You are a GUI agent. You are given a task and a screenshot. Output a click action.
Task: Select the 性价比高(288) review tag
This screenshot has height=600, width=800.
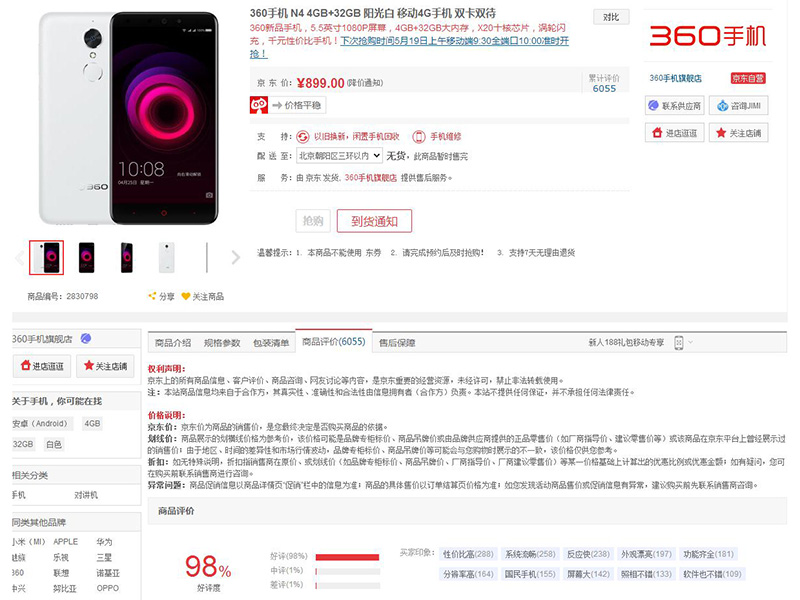468,554
